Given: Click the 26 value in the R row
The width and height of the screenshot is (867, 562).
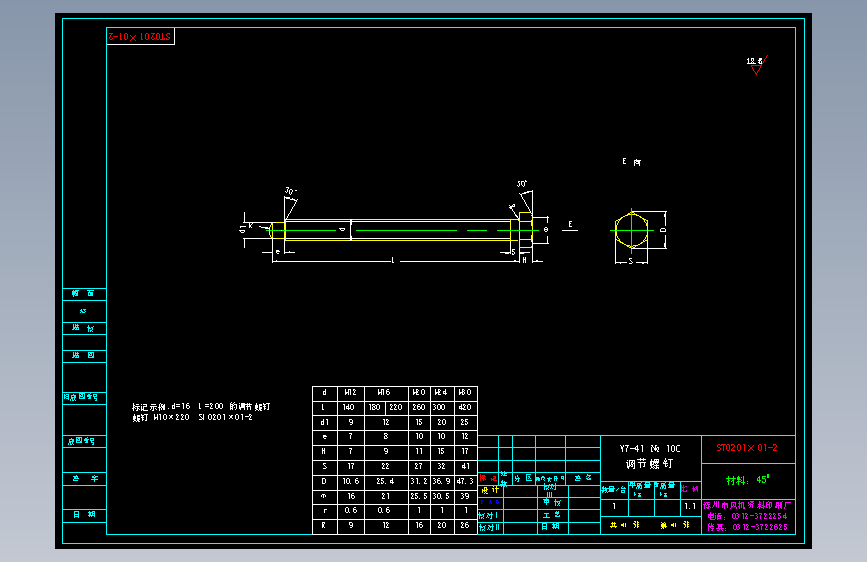Looking at the screenshot, I should click(465, 525).
